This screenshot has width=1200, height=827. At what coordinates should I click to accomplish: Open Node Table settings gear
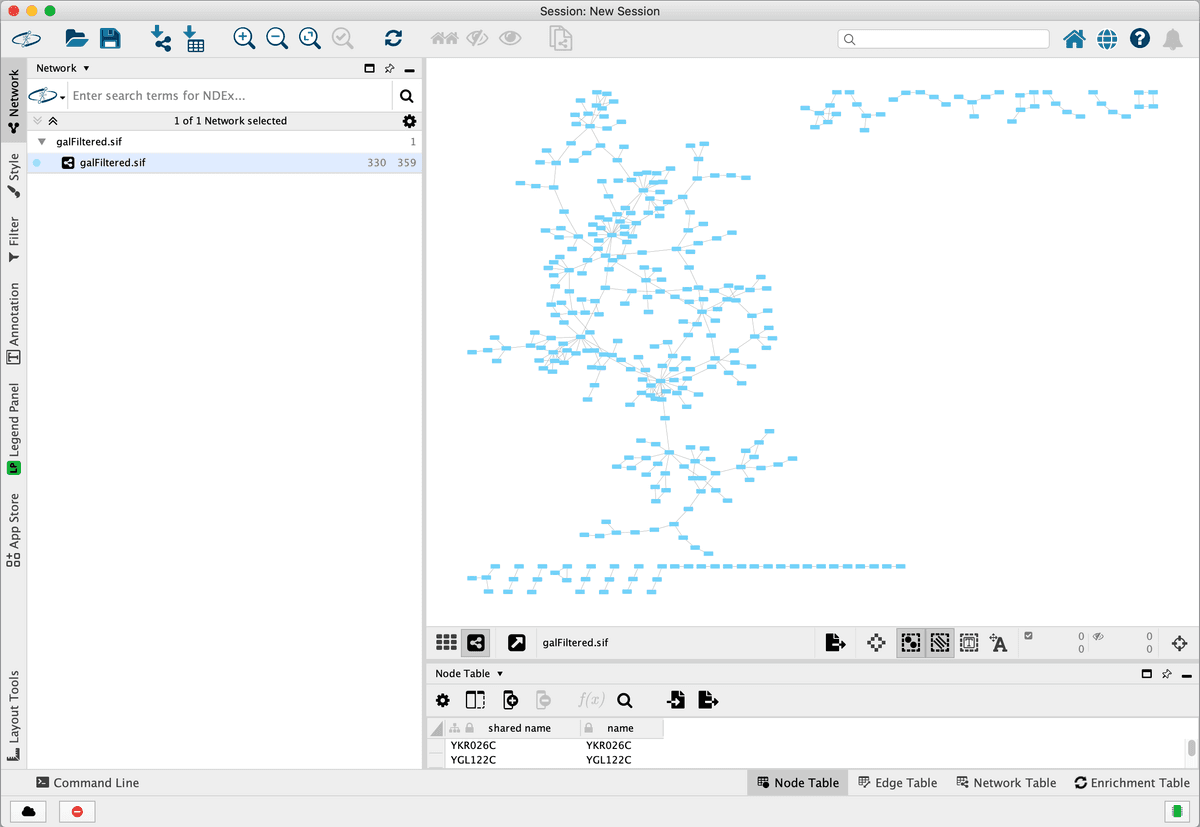(x=442, y=701)
